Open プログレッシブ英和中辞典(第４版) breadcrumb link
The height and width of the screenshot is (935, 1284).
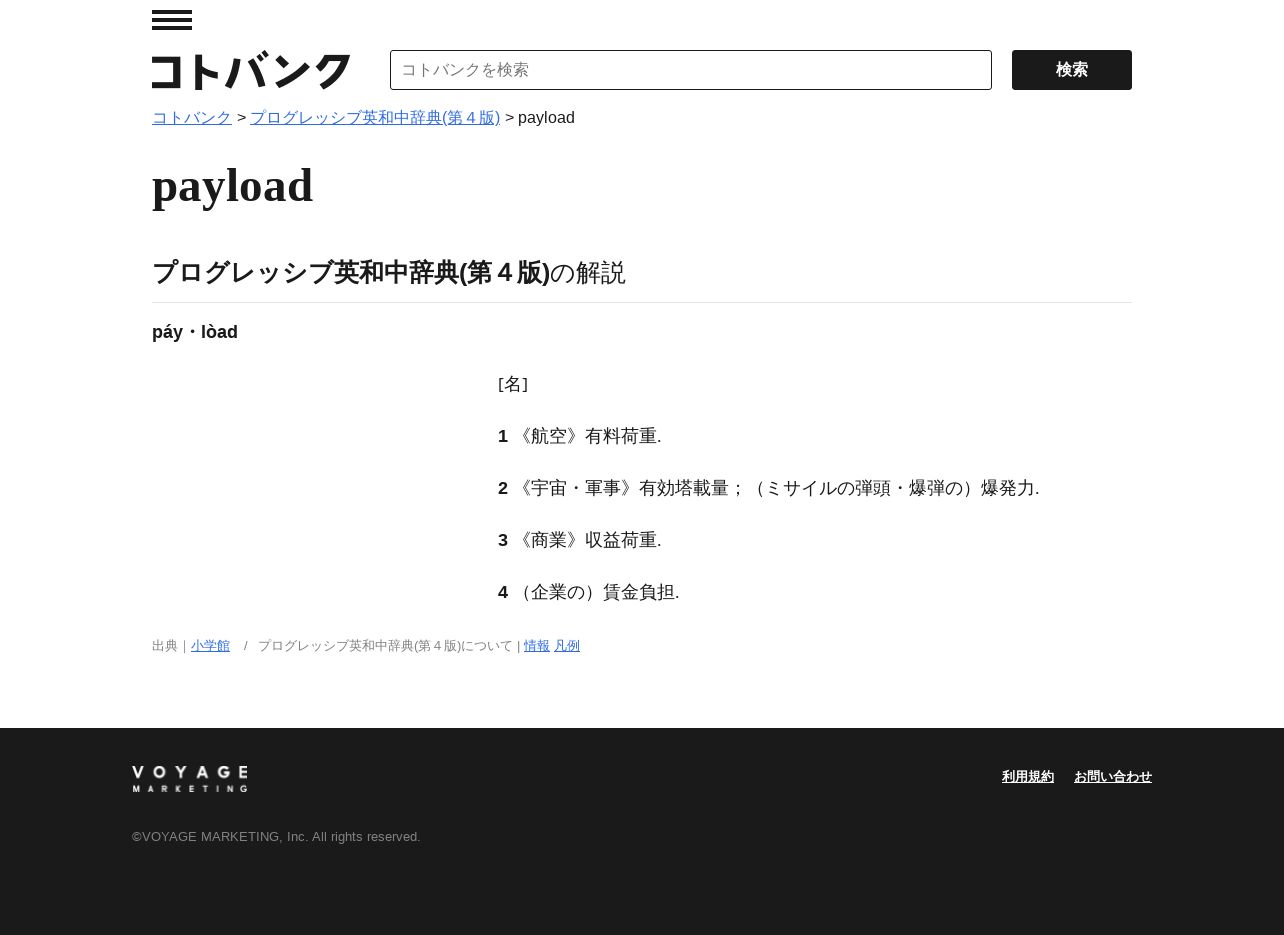click(x=375, y=118)
